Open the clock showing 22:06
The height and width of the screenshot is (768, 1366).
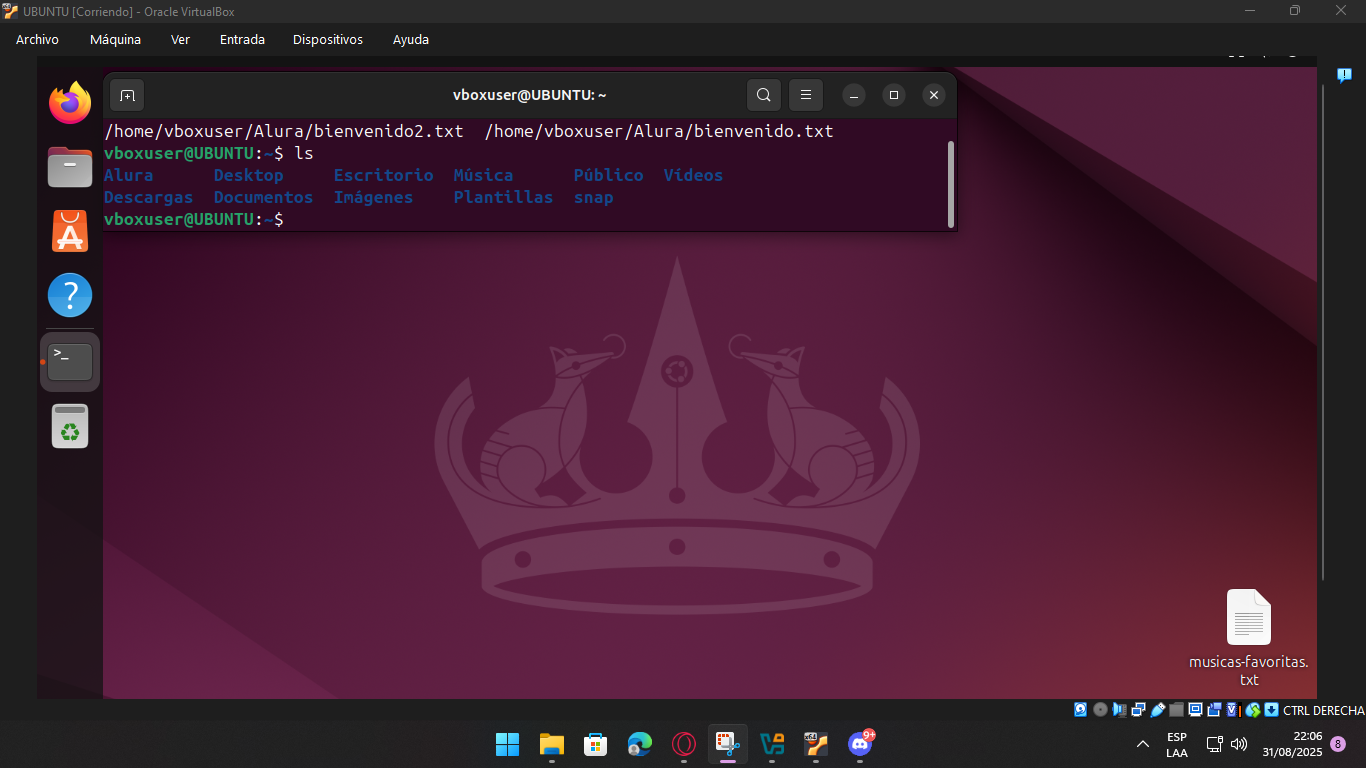(x=1292, y=744)
